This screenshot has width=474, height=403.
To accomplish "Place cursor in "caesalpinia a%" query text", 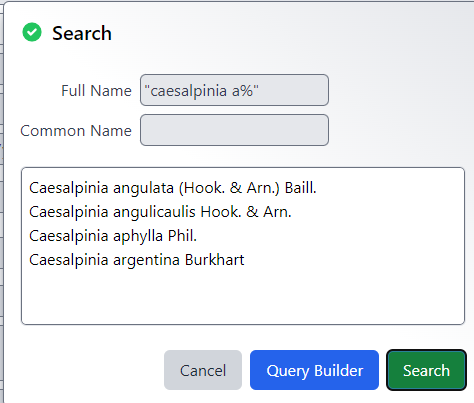I will point(201,91).
